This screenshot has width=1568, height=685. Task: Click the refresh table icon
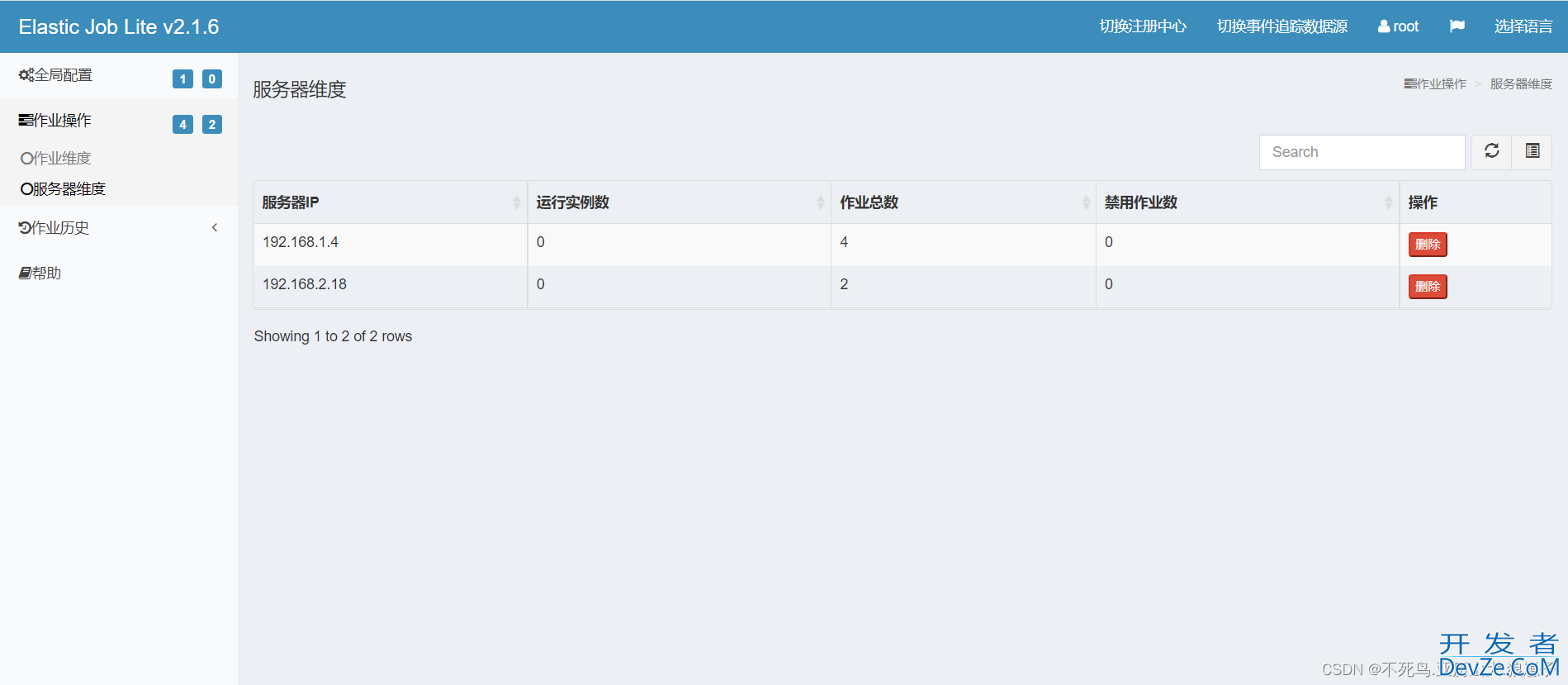[x=1491, y=151]
